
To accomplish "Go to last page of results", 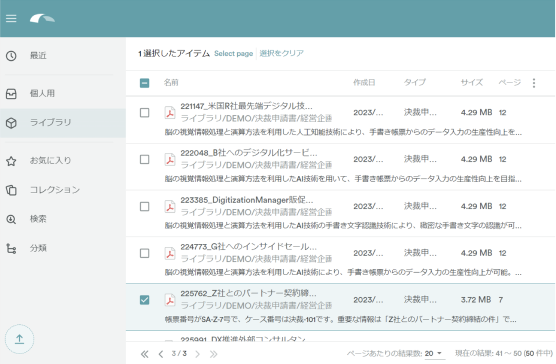I will tap(213, 354).
